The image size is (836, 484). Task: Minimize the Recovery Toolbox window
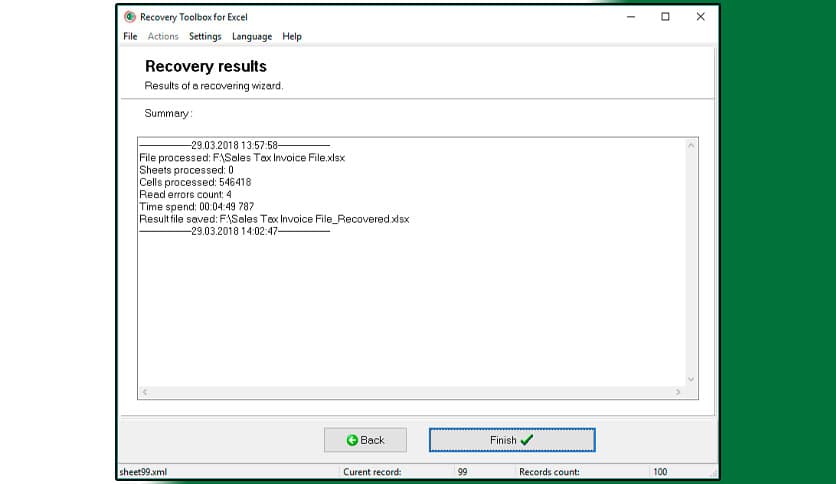point(631,17)
